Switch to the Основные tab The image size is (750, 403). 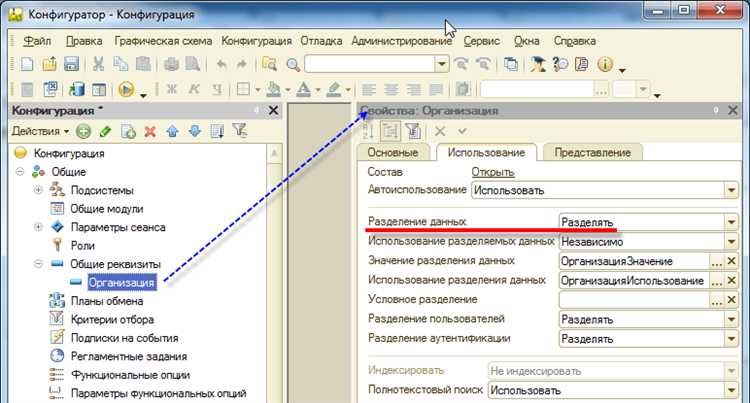pyautogui.click(x=393, y=152)
